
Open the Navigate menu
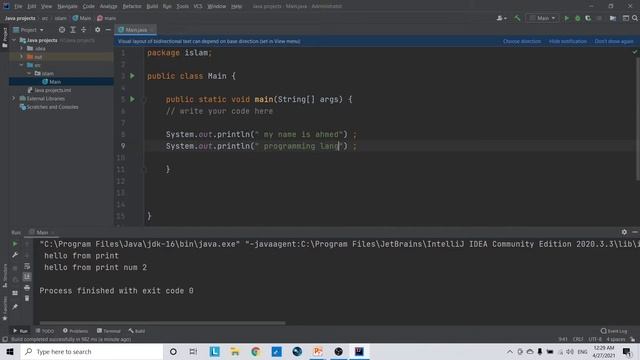pyautogui.click(x=67, y=6)
